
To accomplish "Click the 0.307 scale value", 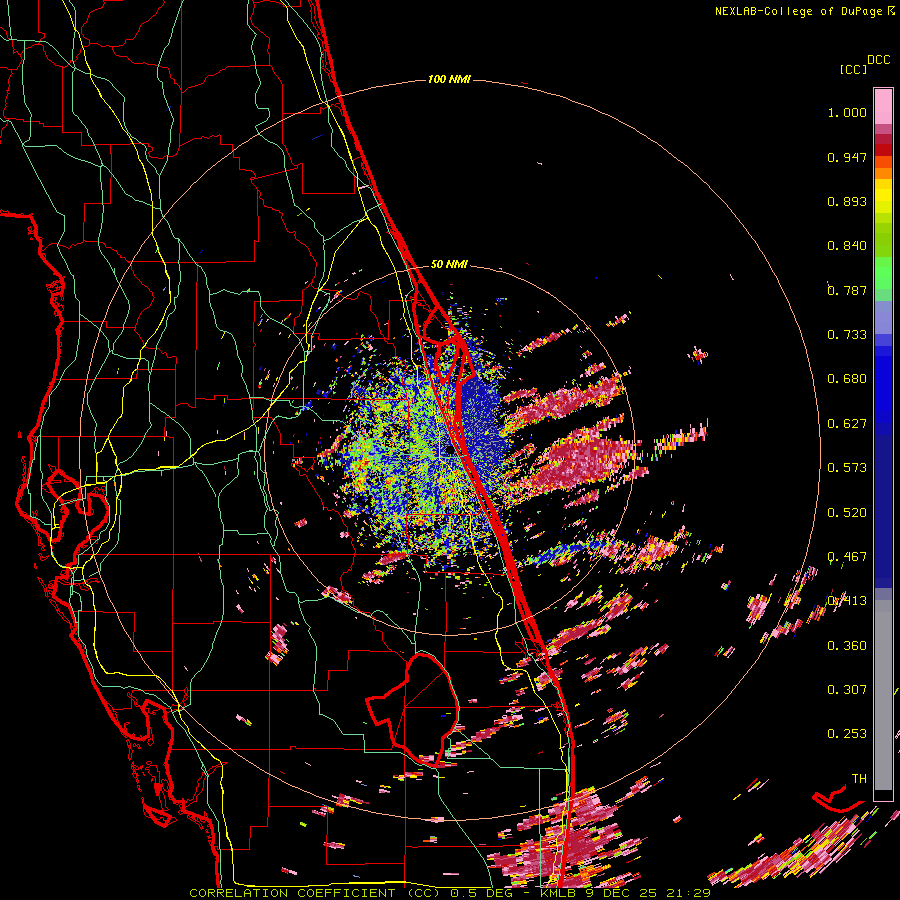I will [847, 690].
